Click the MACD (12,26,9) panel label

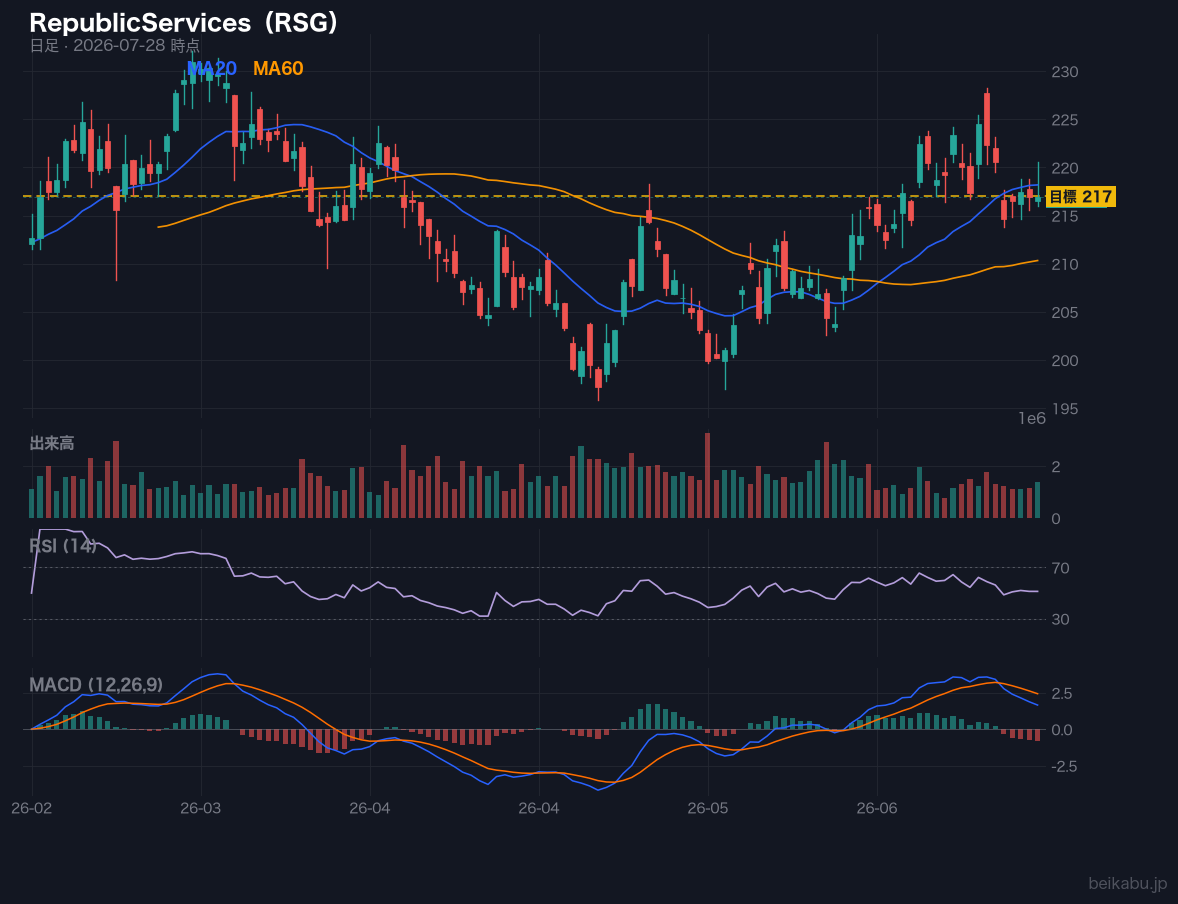[x=96, y=685]
